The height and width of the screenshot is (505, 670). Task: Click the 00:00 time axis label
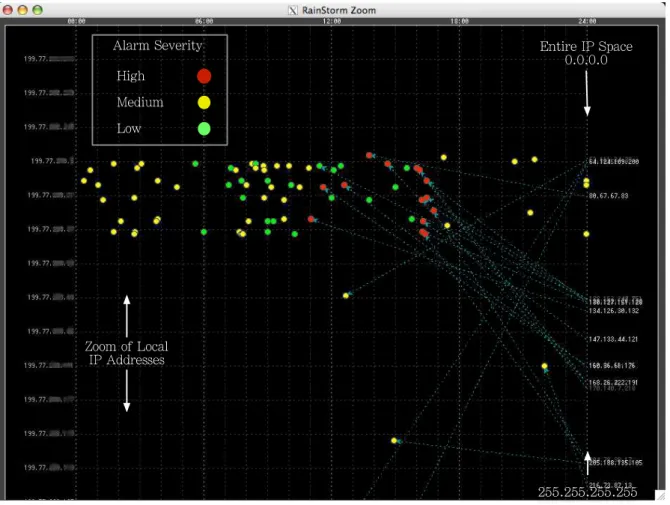click(76, 21)
